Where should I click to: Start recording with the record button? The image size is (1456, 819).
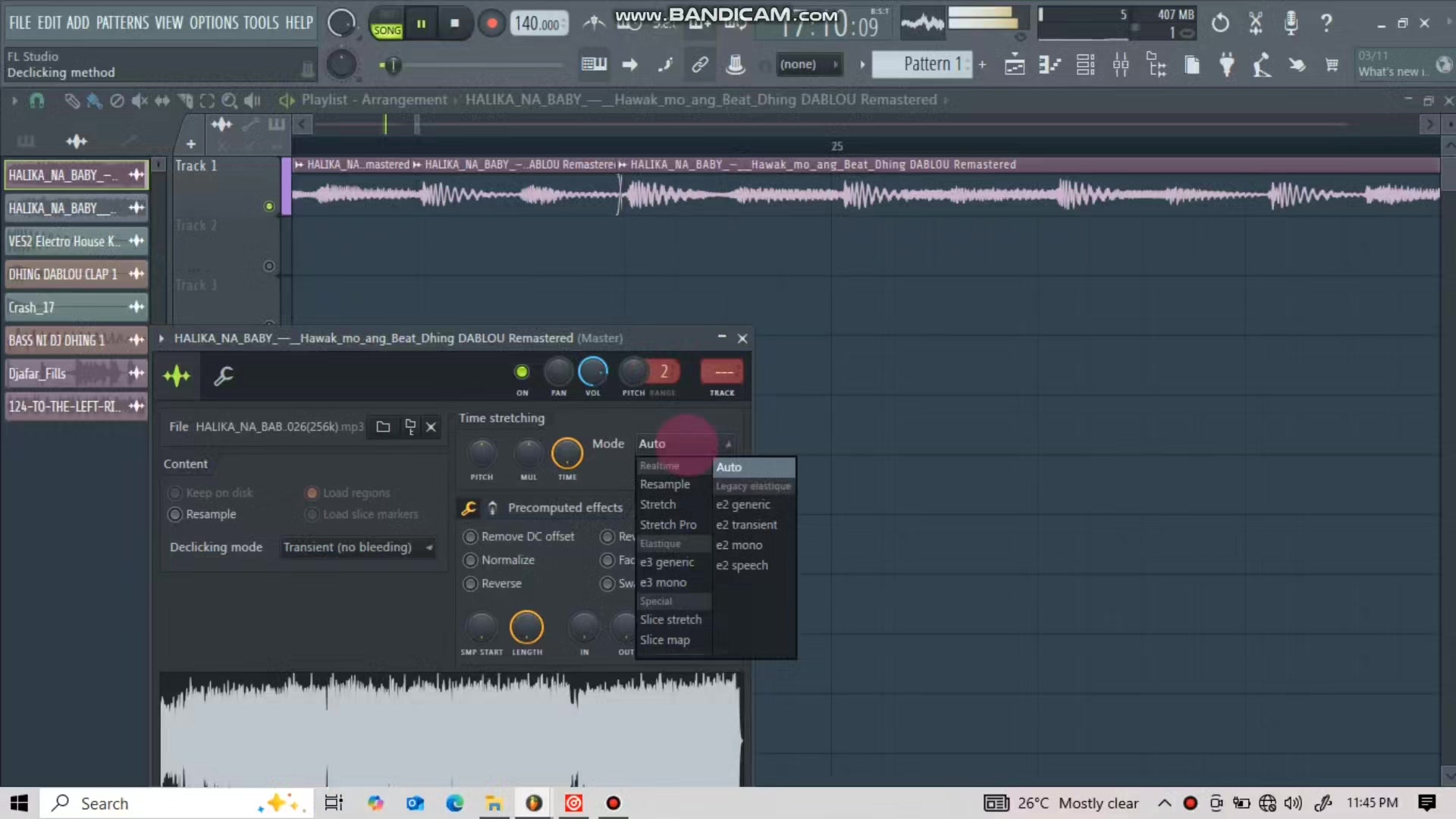[x=491, y=24]
